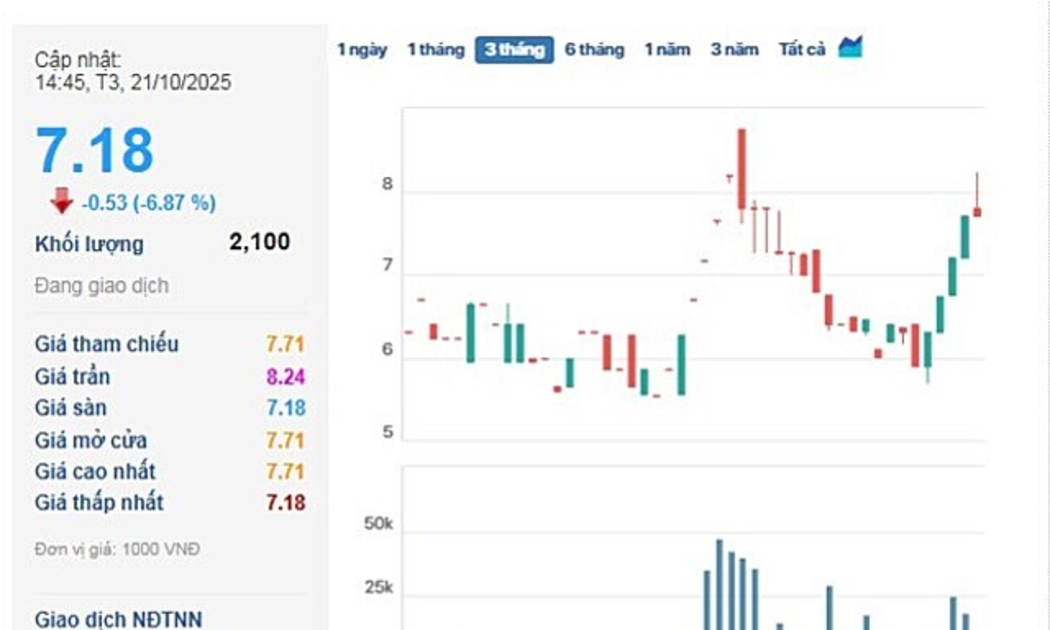1050x630 pixels.
Task: Switch chart to 3 năm range
Action: (x=735, y=49)
